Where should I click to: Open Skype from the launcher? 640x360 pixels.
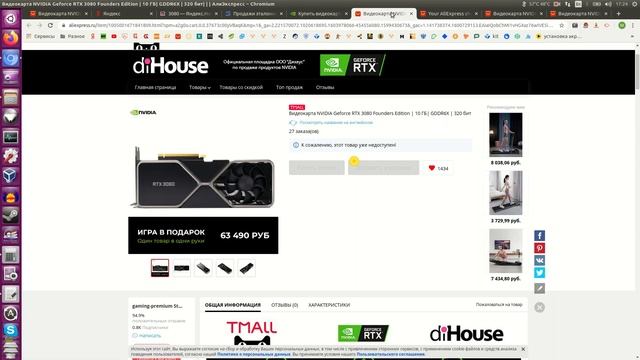coord(11,330)
